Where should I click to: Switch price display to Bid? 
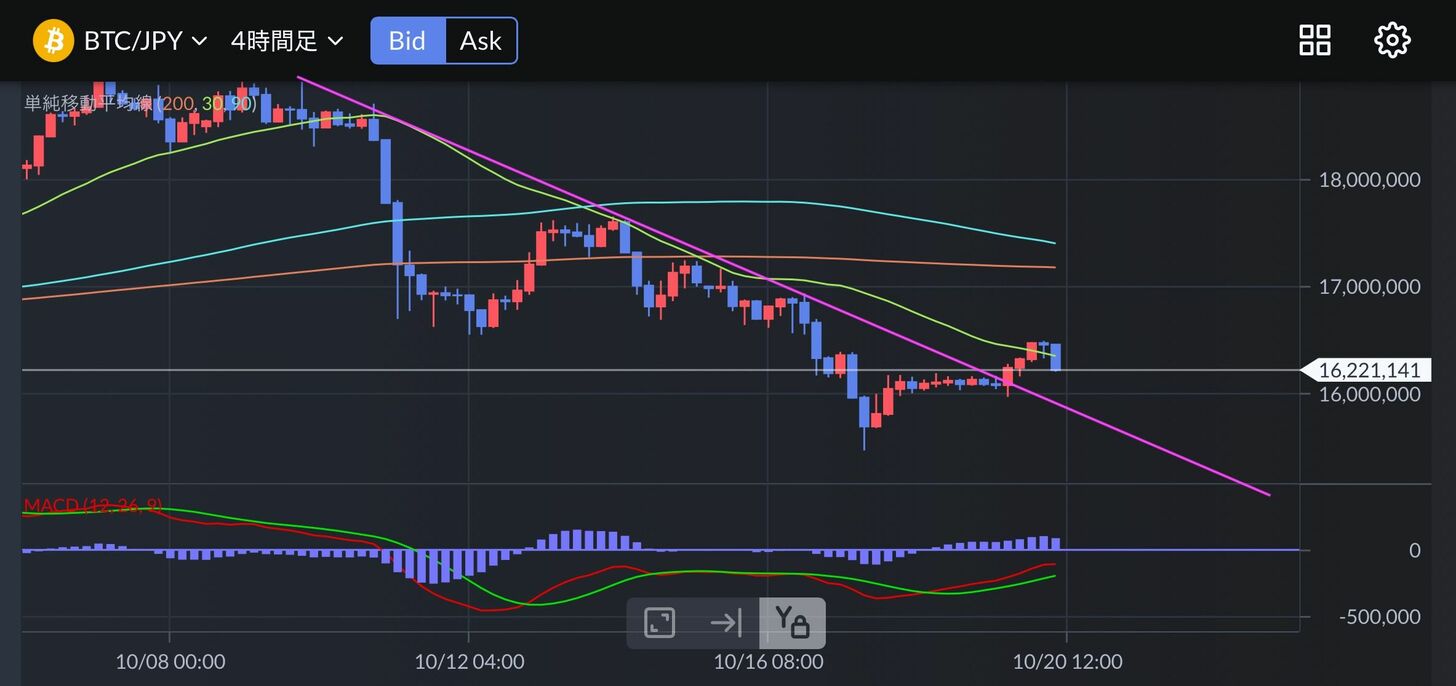tap(407, 41)
